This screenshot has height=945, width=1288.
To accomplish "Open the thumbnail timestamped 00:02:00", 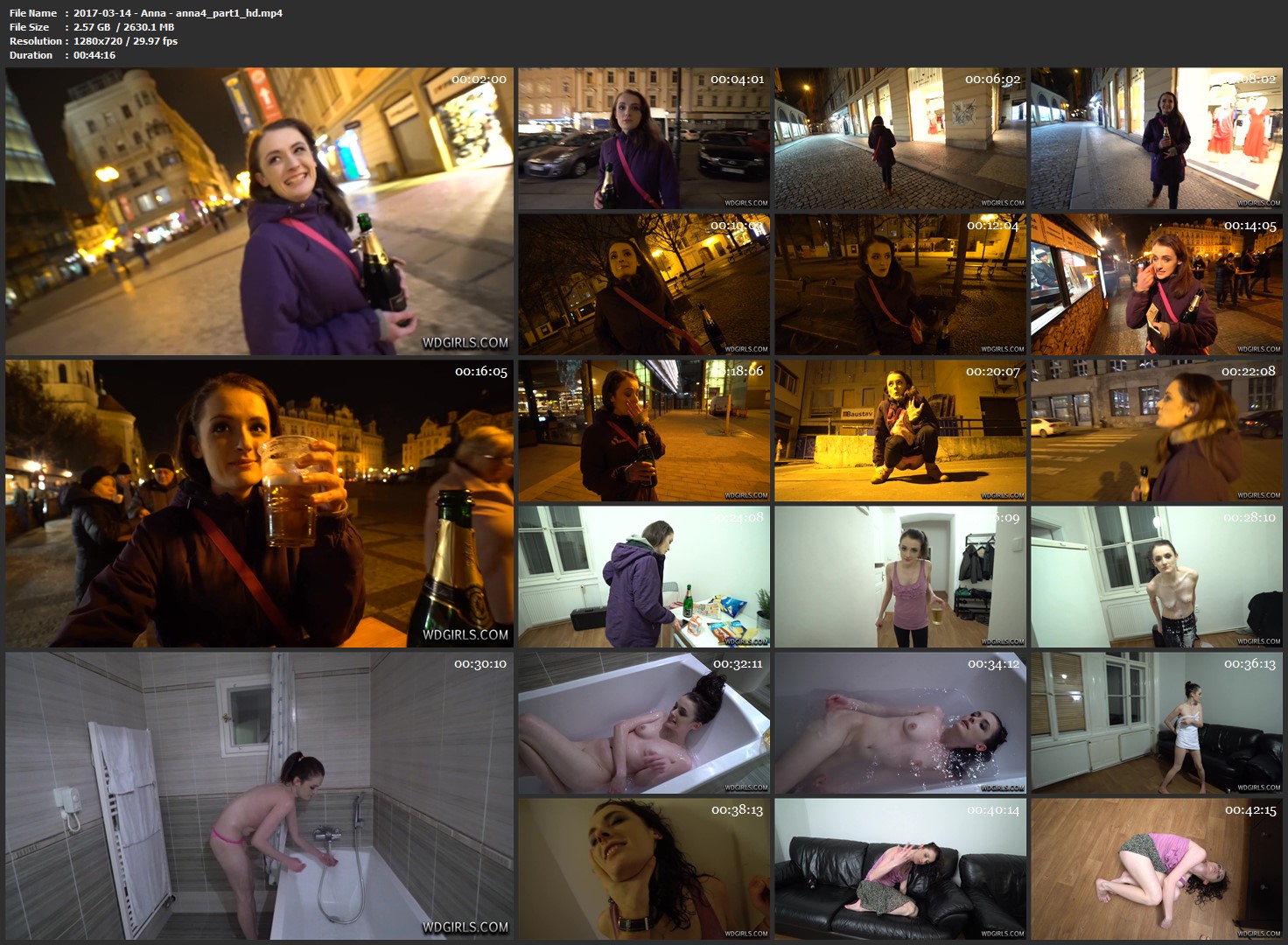I will click(x=259, y=211).
